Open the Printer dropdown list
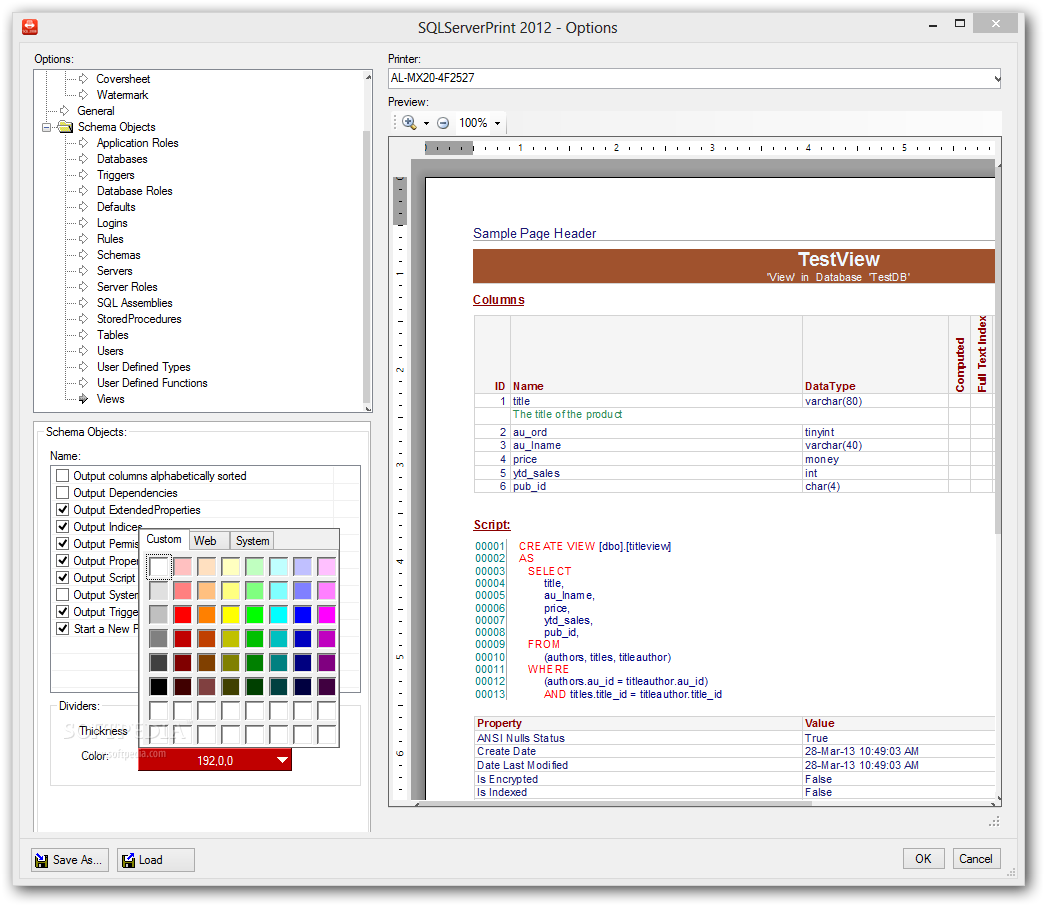The height and width of the screenshot is (906, 1045). tap(996, 78)
